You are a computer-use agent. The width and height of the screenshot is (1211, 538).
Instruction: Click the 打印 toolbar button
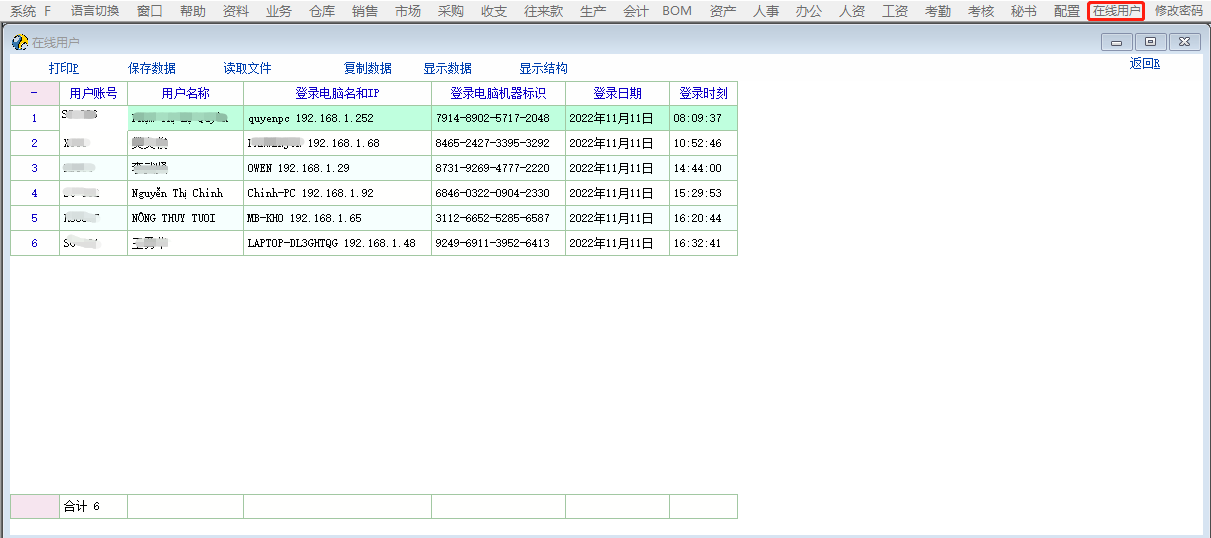(63, 68)
